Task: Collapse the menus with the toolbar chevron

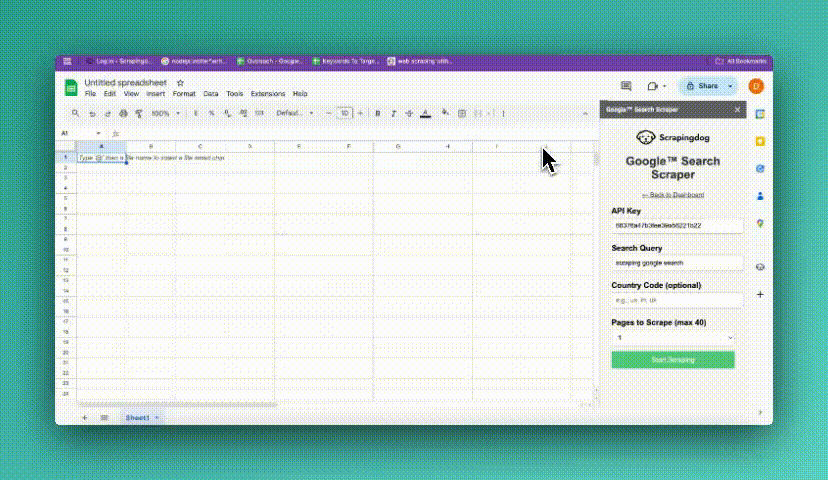Action: 585,114
